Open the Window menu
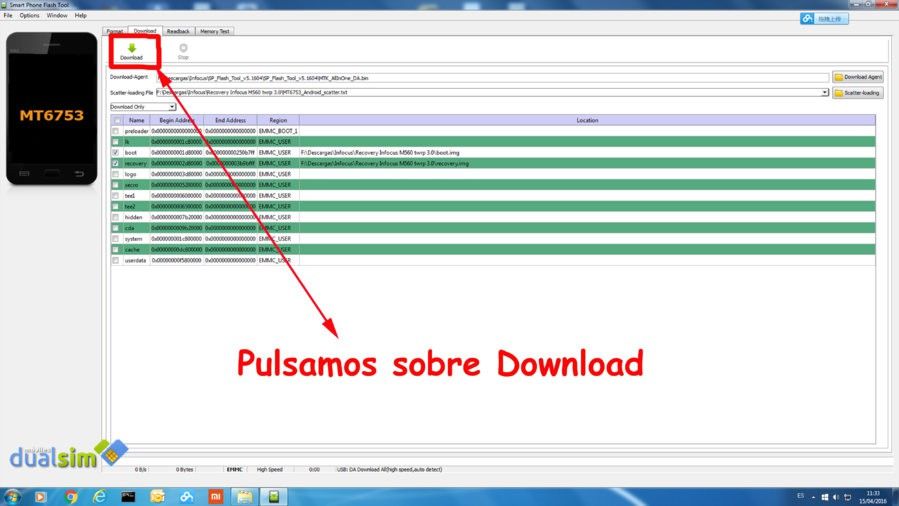899x506 pixels. pos(57,15)
